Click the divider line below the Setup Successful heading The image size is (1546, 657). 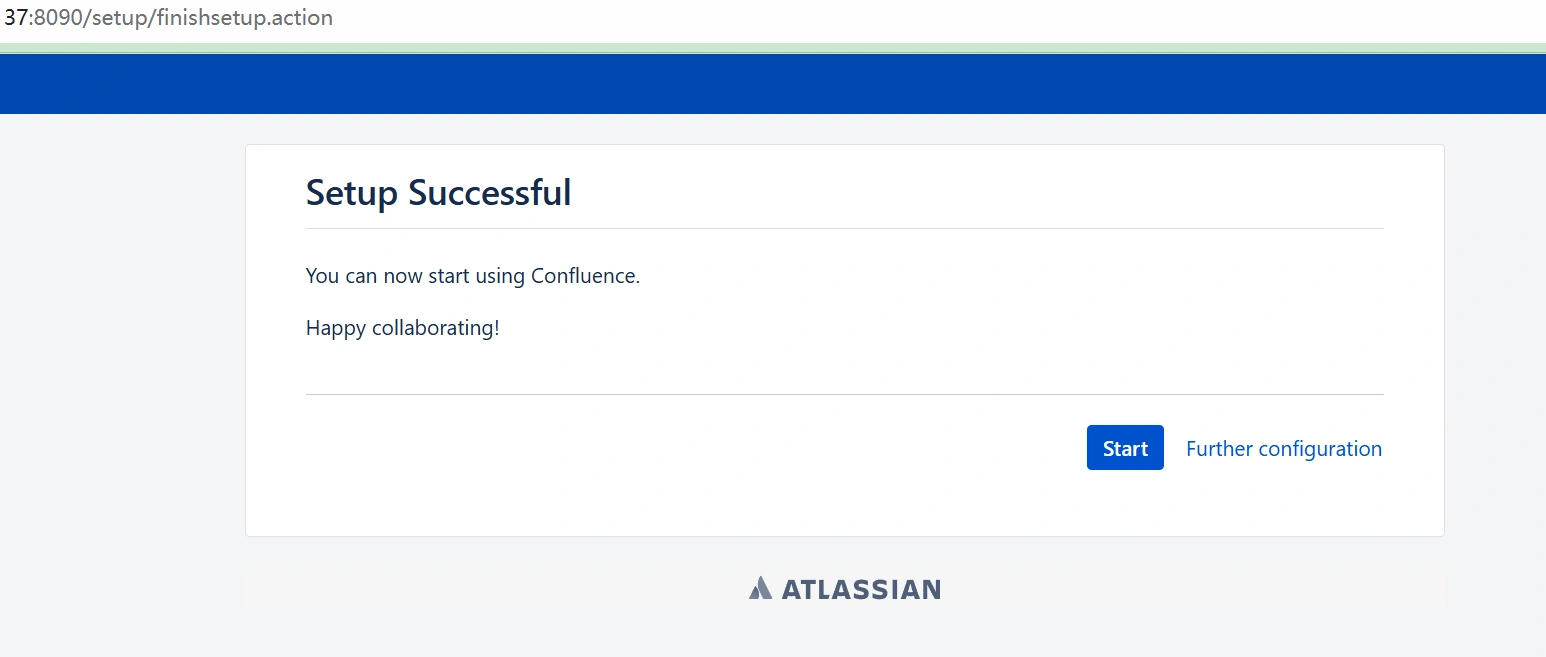click(x=844, y=229)
